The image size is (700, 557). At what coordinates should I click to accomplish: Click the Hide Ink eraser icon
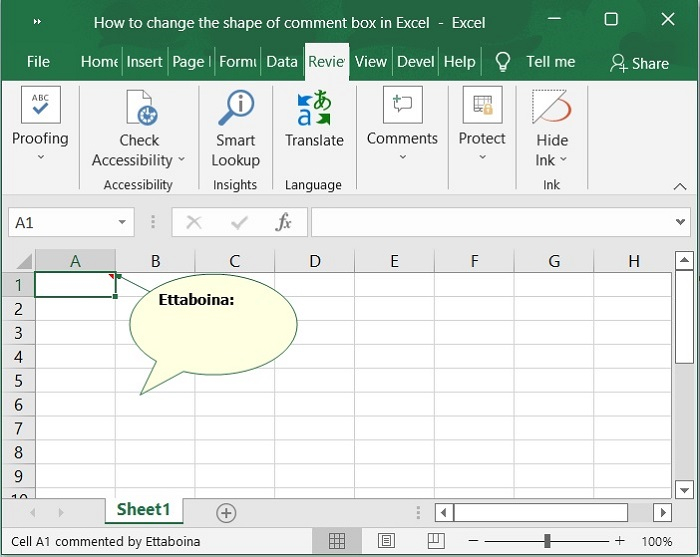click(552, 106)
